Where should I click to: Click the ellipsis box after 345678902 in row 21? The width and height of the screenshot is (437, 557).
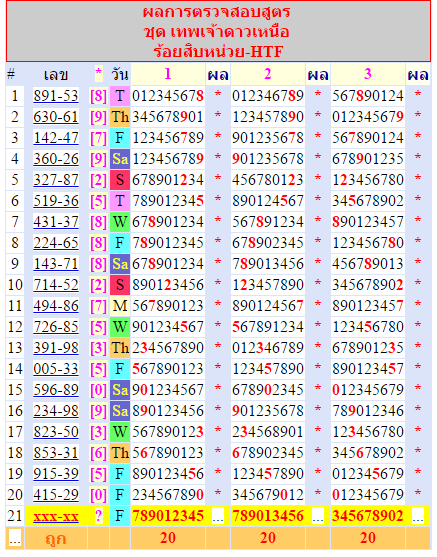[418, 516]
